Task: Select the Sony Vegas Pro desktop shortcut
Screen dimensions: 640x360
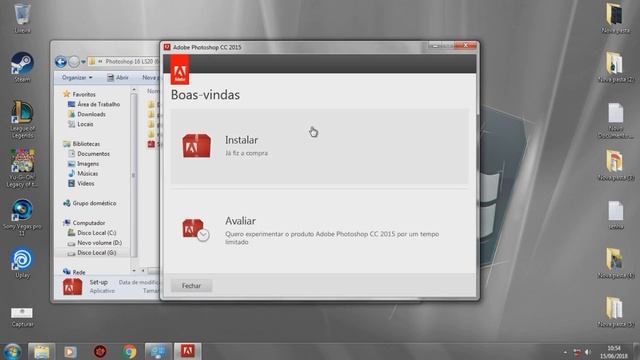Action: 22,217
